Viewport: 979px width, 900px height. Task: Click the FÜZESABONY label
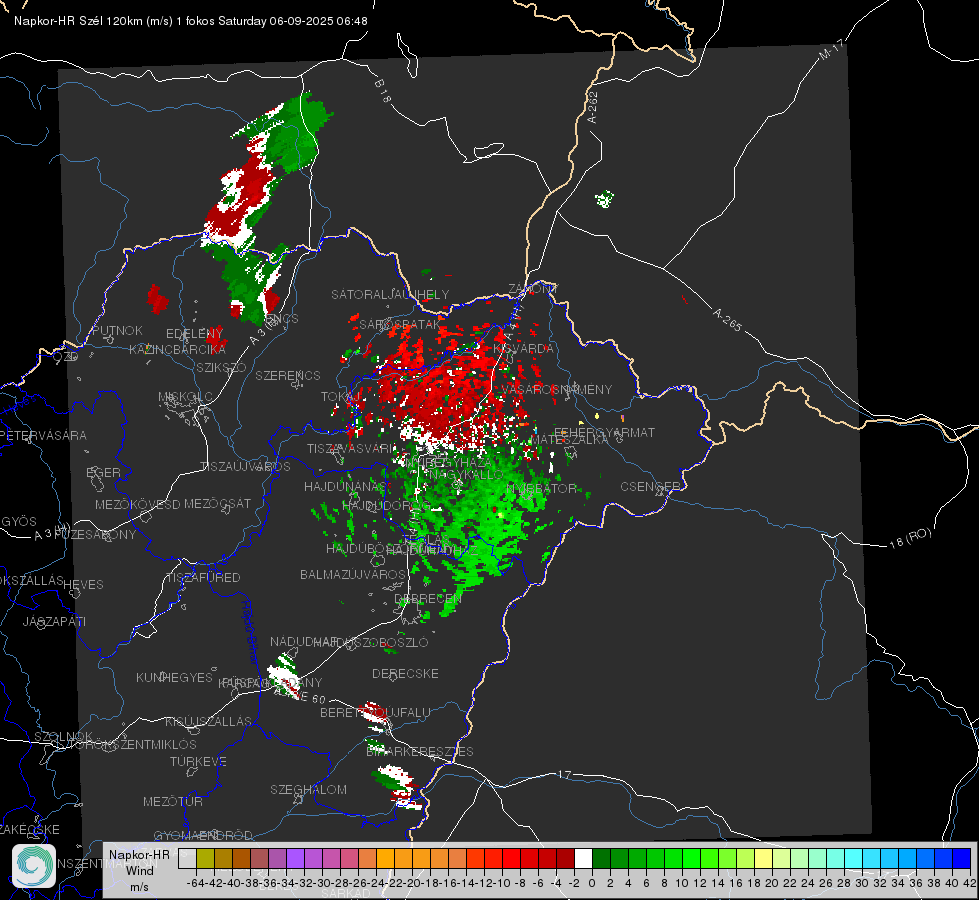[x=96, y=534]
